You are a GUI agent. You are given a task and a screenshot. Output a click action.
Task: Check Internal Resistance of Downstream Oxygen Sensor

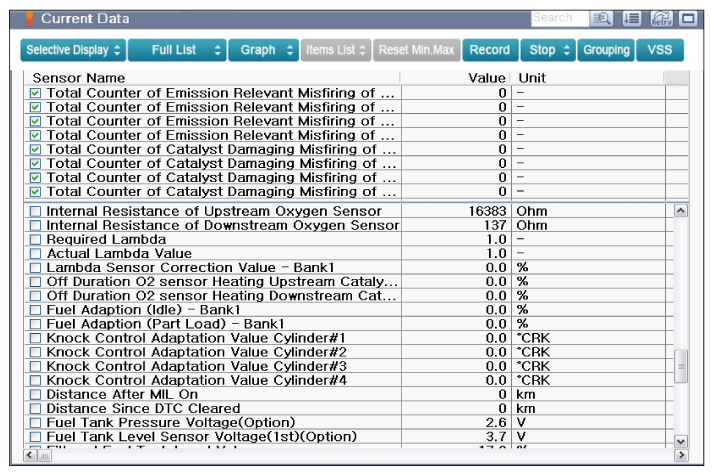click(35, 225)
